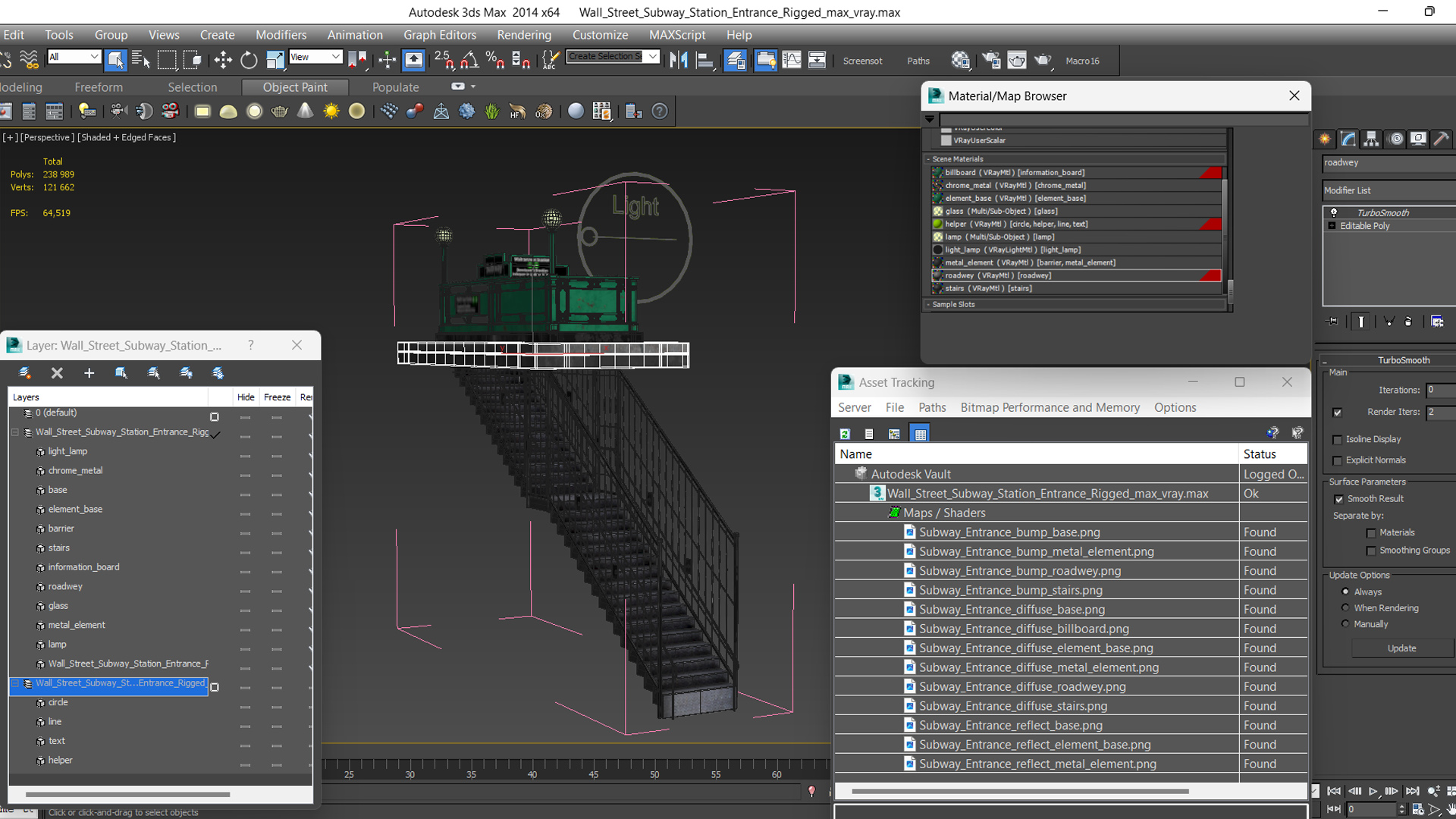The image size is (1456, 819).
Task: Click the Update button
Action: click(1401, 648)
